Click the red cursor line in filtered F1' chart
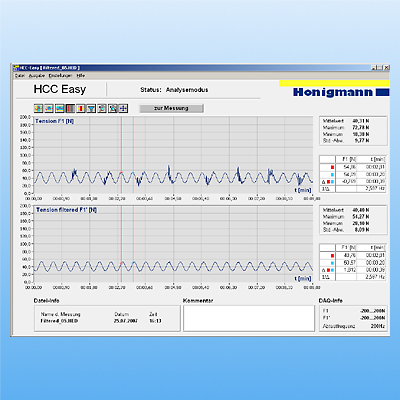 tap(121, 244)
